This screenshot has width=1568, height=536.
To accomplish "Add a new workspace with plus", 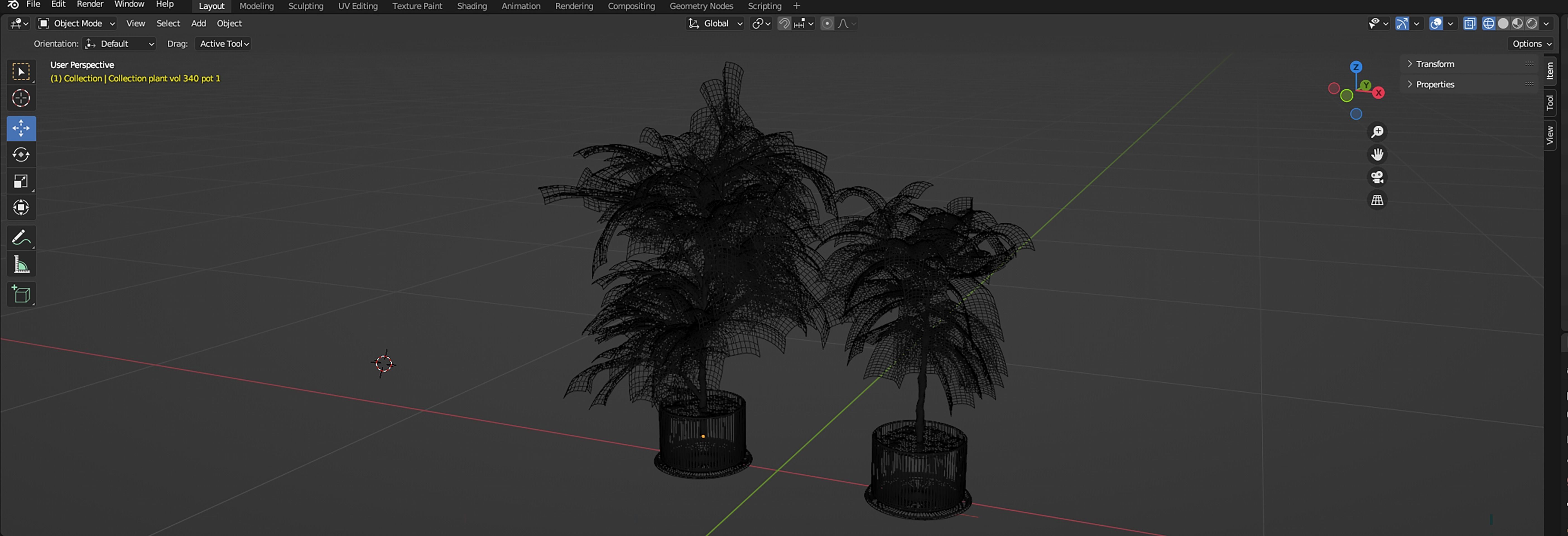I will click(x=796, y=6).
